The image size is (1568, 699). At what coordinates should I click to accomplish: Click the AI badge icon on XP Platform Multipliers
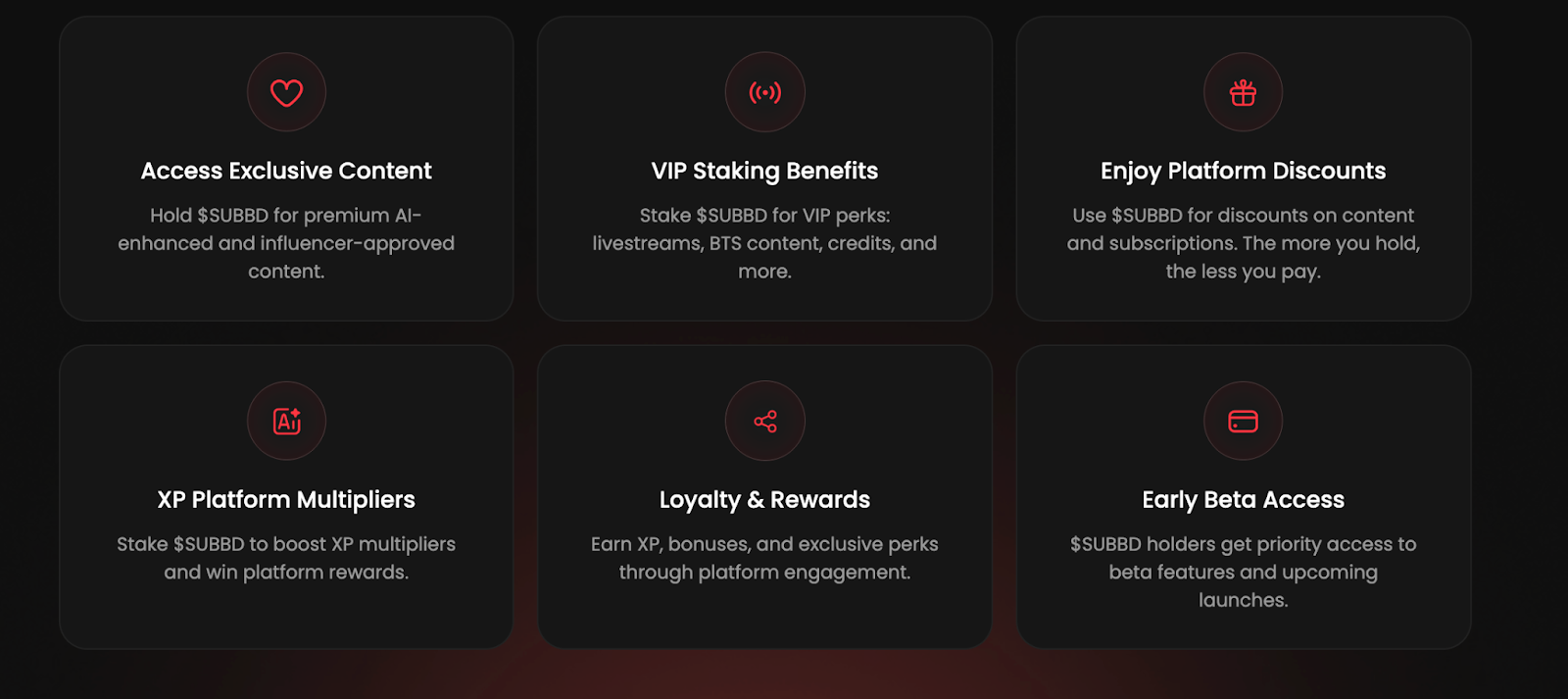tap(286, 421)
